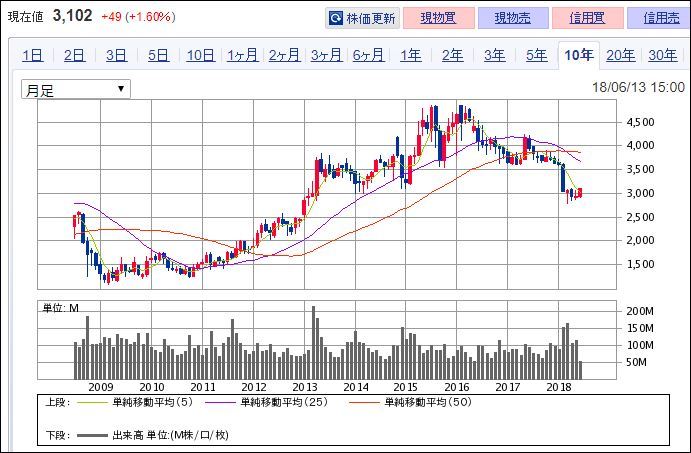Switch chart to 2ヶ月 period

[284, 56]
